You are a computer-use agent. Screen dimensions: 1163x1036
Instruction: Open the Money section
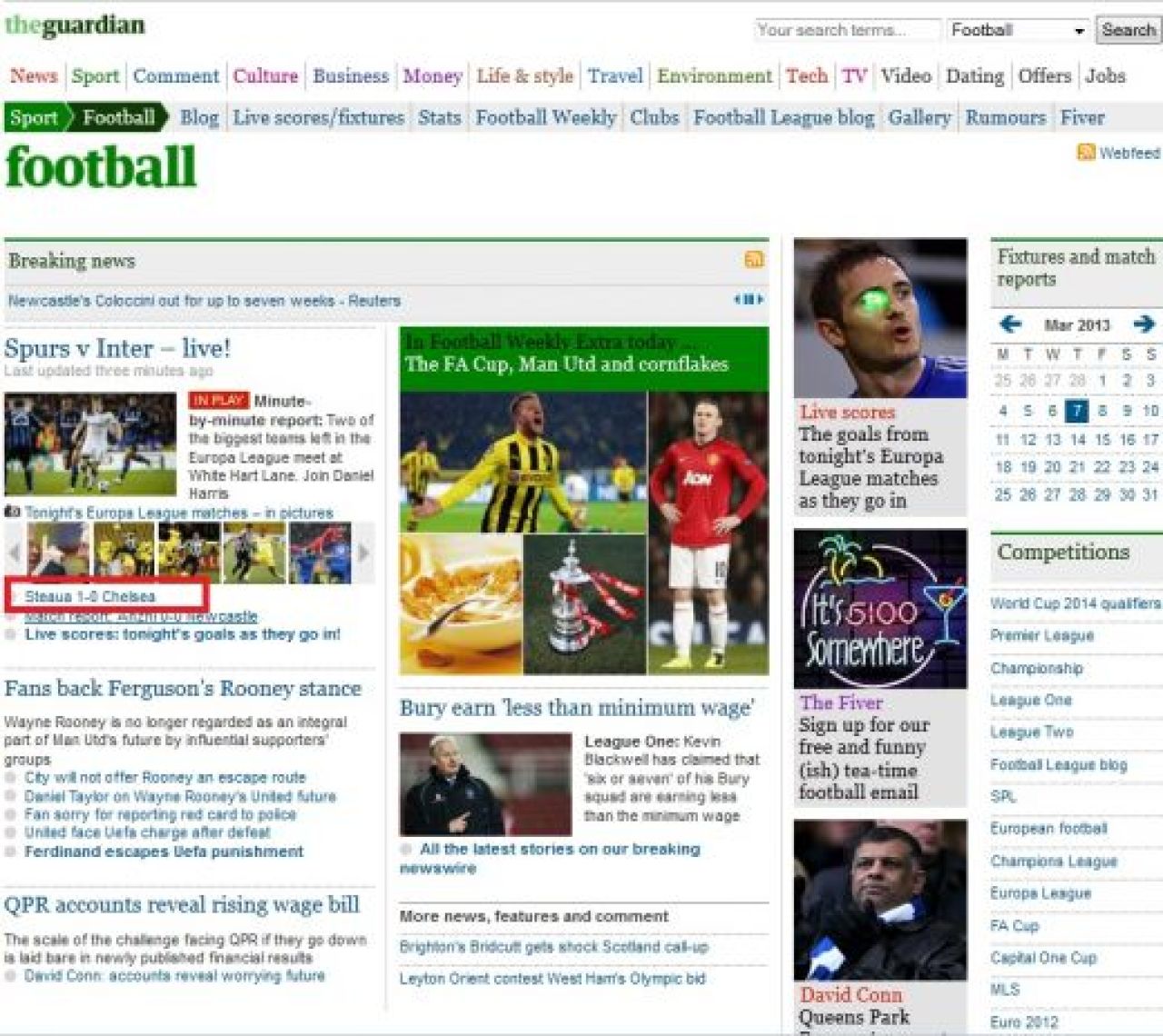[x=432, y=76]
